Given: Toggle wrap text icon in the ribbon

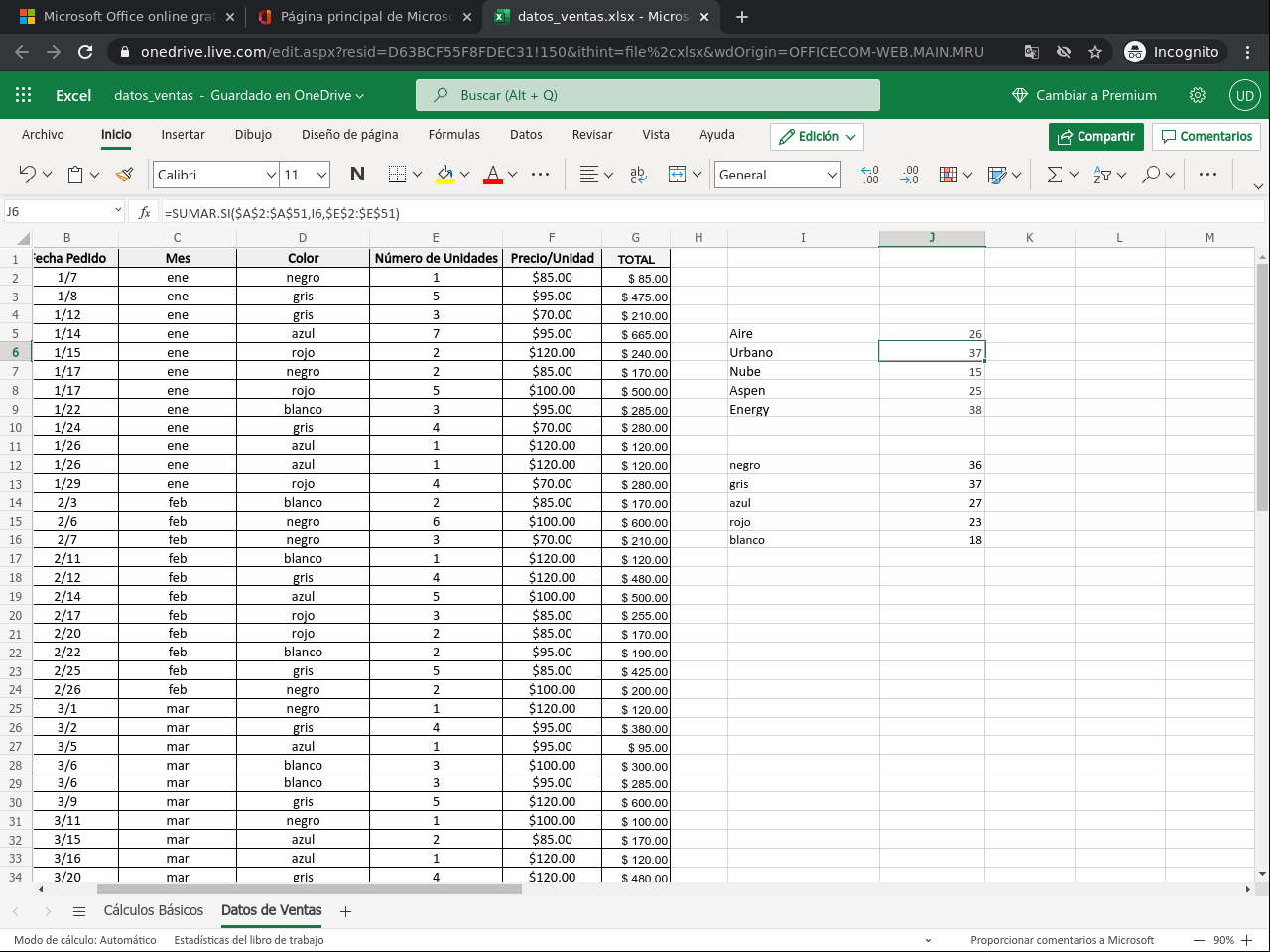Looking at the screenshot, I should (x=638, y=175).
